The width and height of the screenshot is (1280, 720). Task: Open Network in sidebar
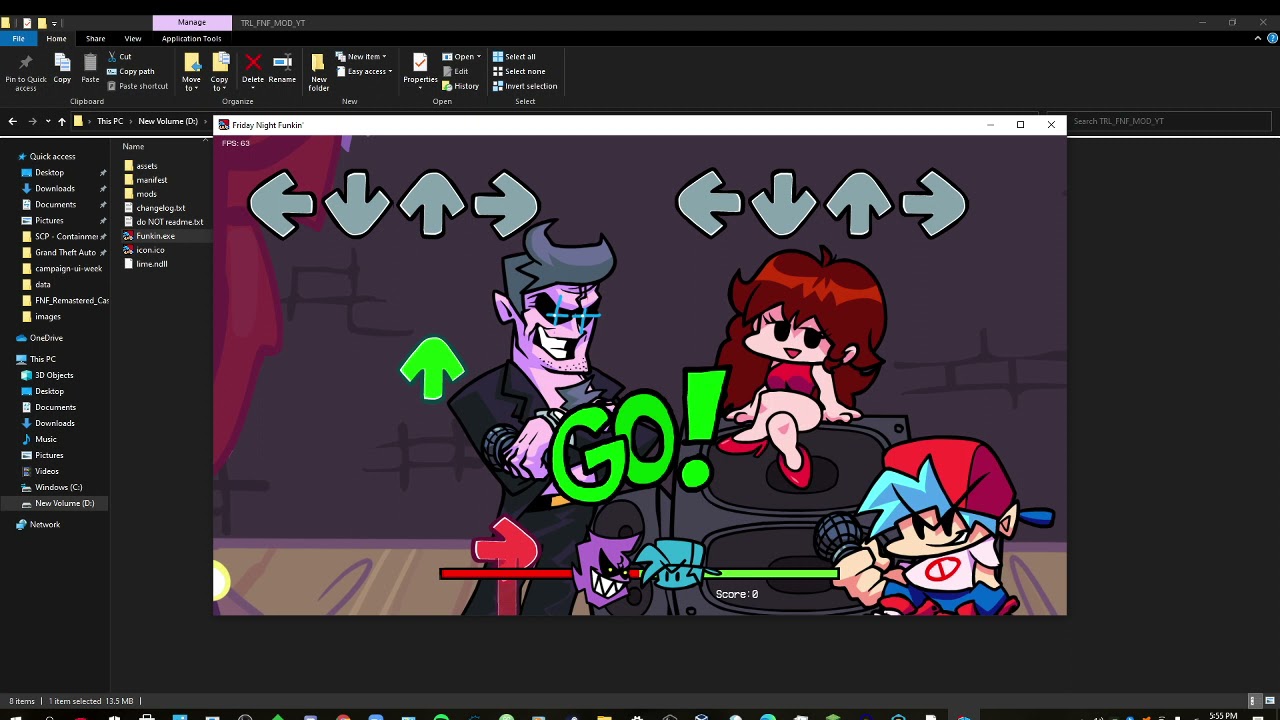click(45, 524)
